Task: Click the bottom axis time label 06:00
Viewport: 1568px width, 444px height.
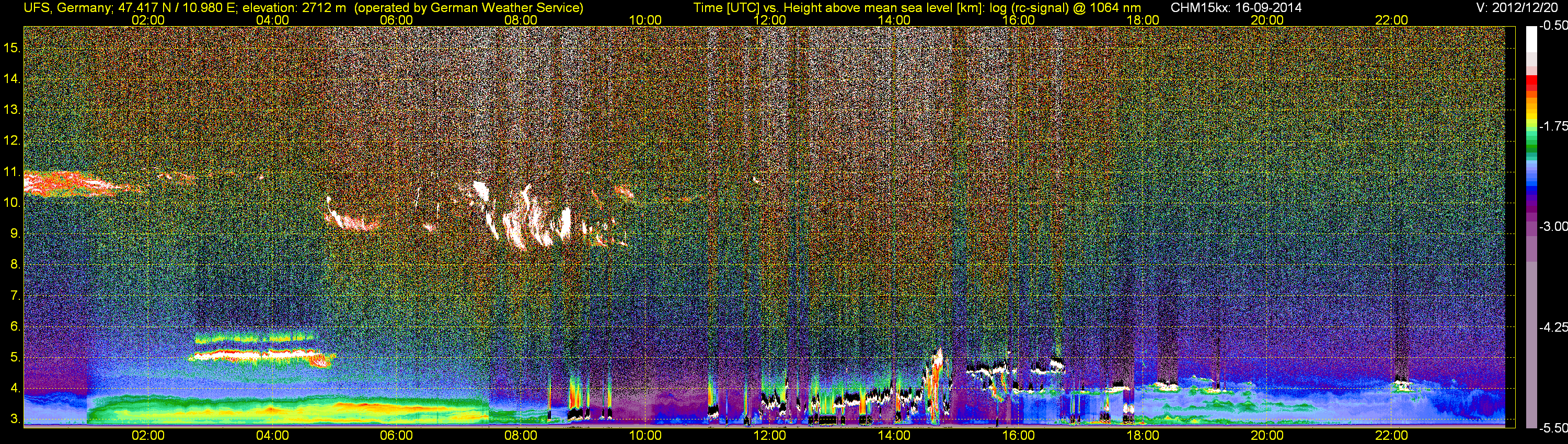Action: (x=396, y=436)
